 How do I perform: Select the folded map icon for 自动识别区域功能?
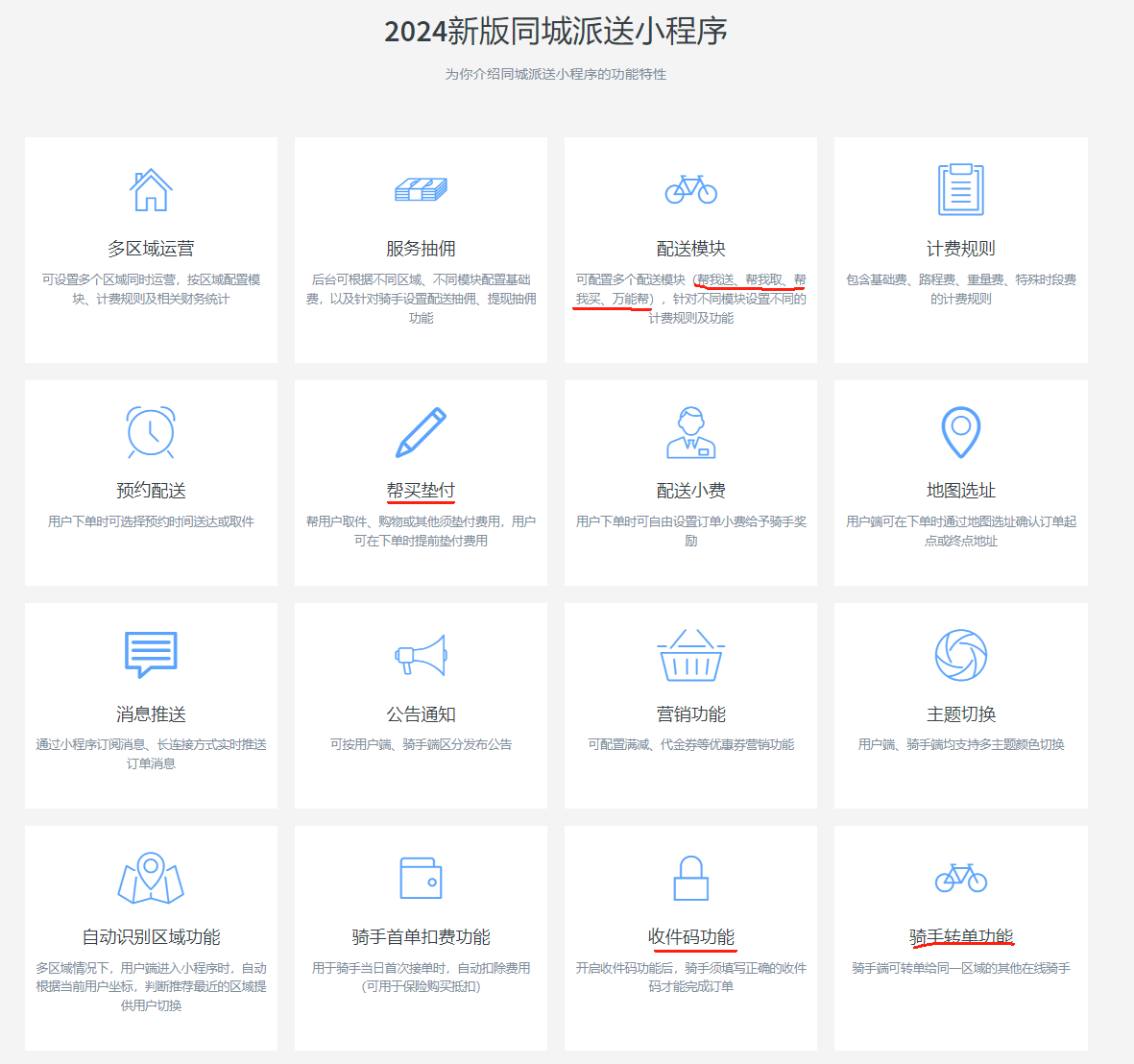151,878
